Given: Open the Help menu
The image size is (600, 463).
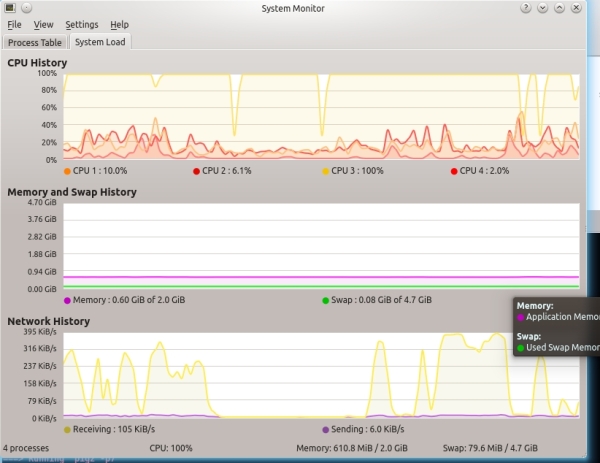Looking at the screenshot, I should pyautogui.click(x=119, y=25).
